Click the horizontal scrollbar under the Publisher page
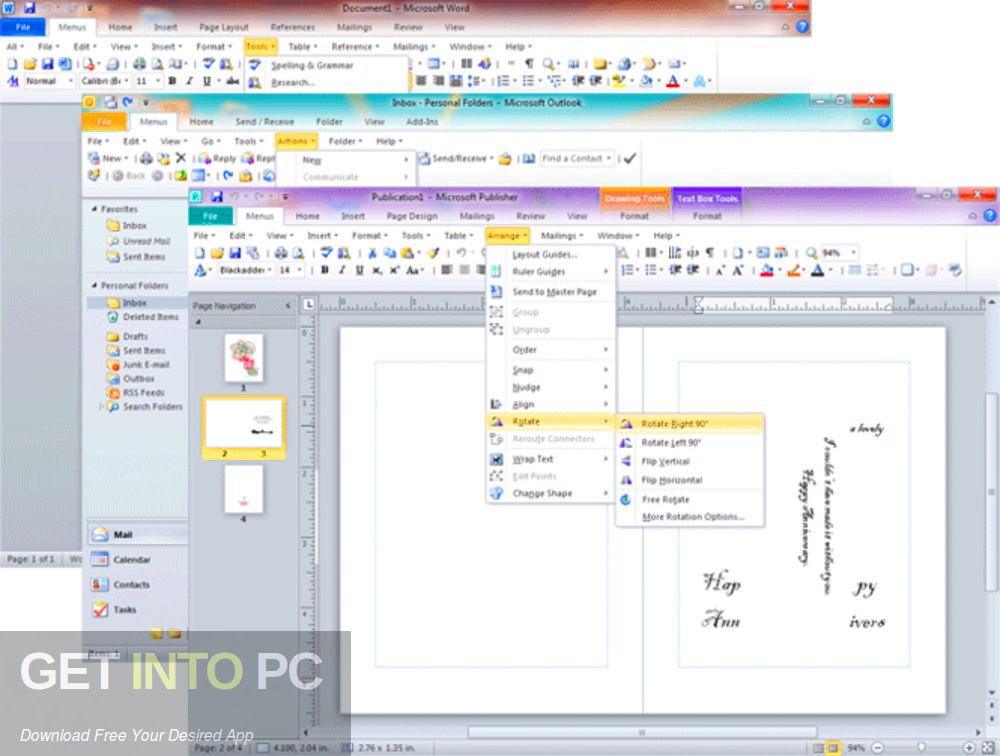The height and width of the screenshot is (756, 1000). [642, 732]
